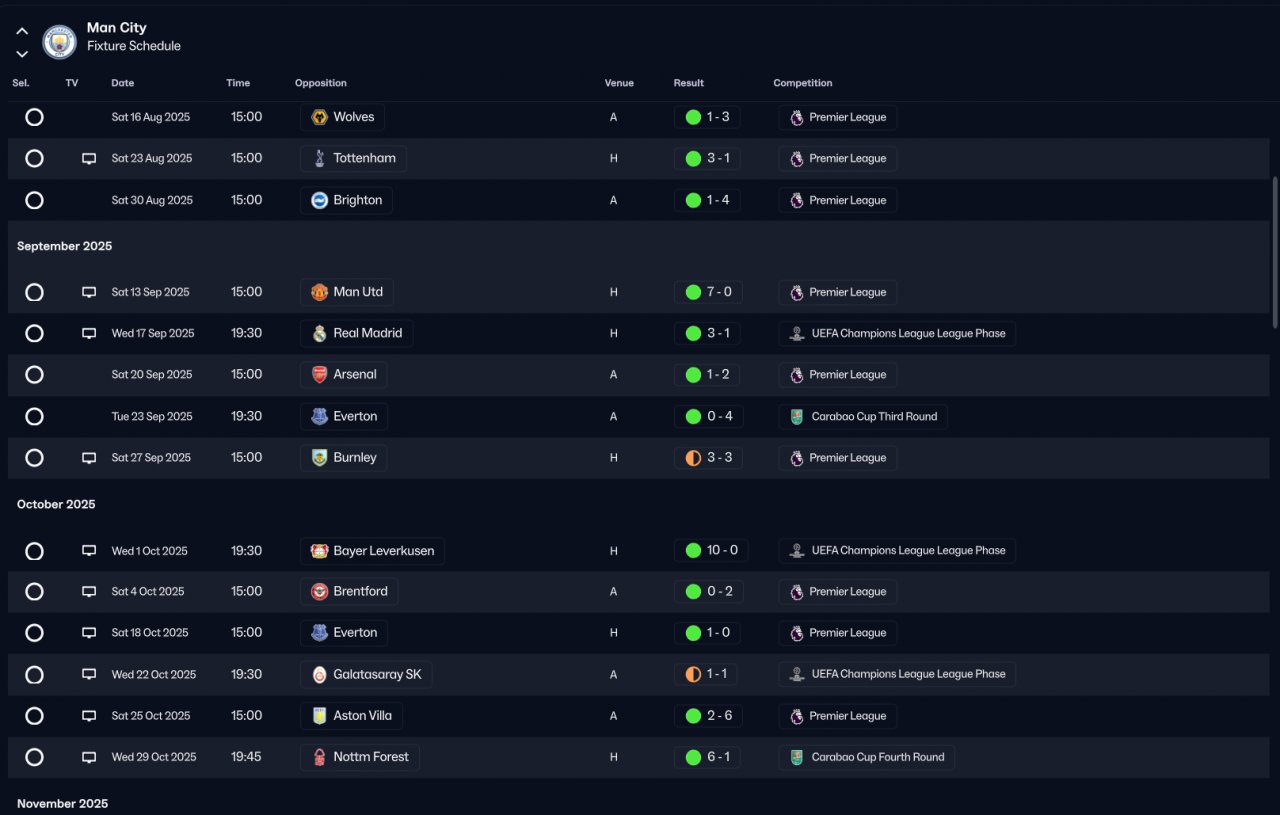Click the vertical scrollbar thumb
The width and height of the screenshot is (1280, 815).
click(x=1275, y=252)
